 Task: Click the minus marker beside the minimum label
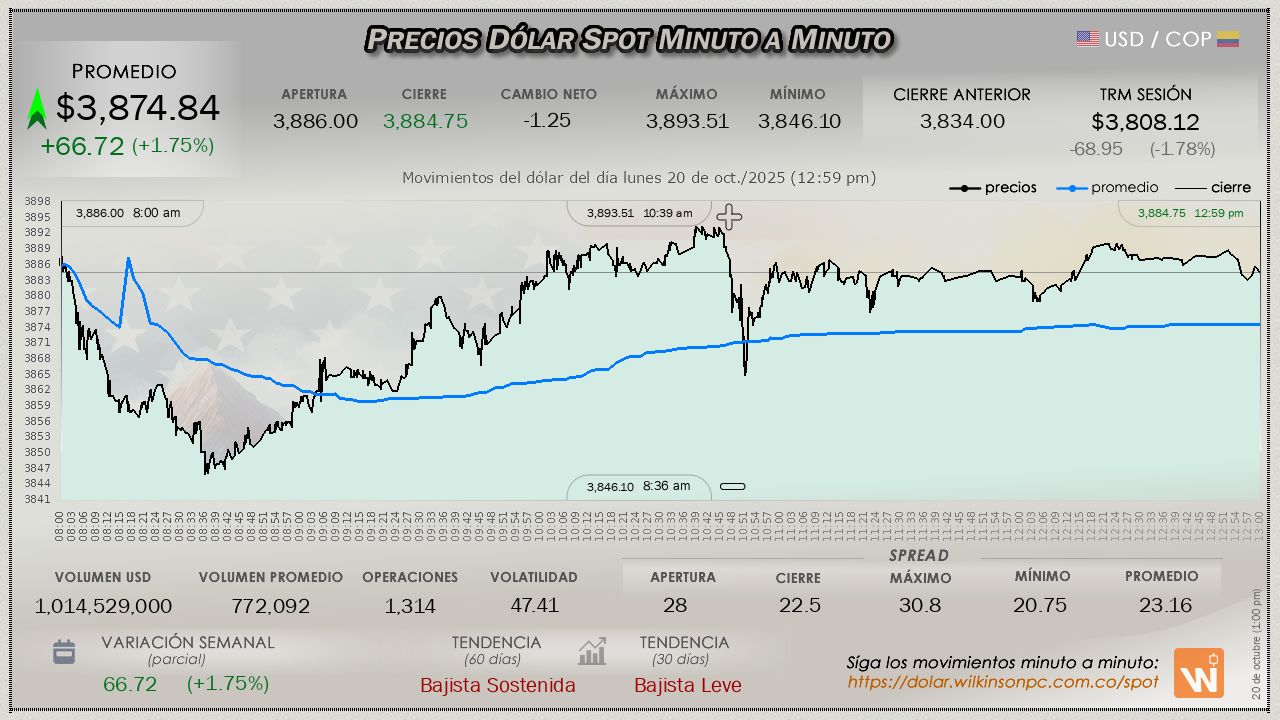733,487
